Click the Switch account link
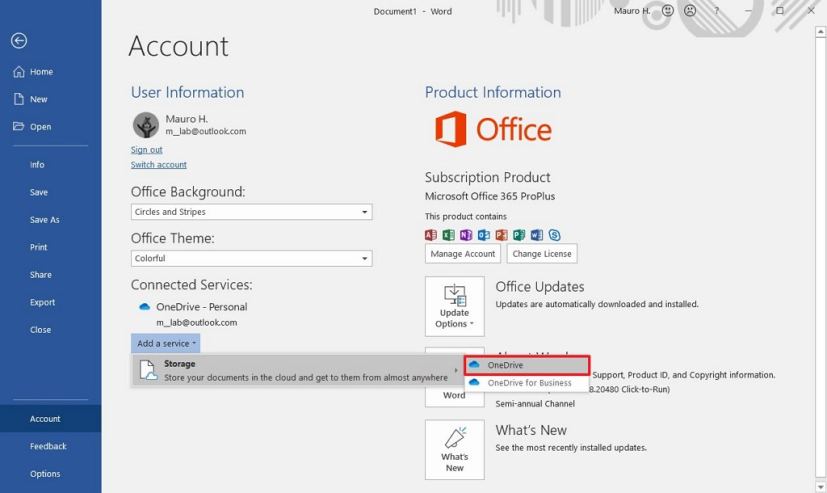827x493 pixels. click(159, 165)
